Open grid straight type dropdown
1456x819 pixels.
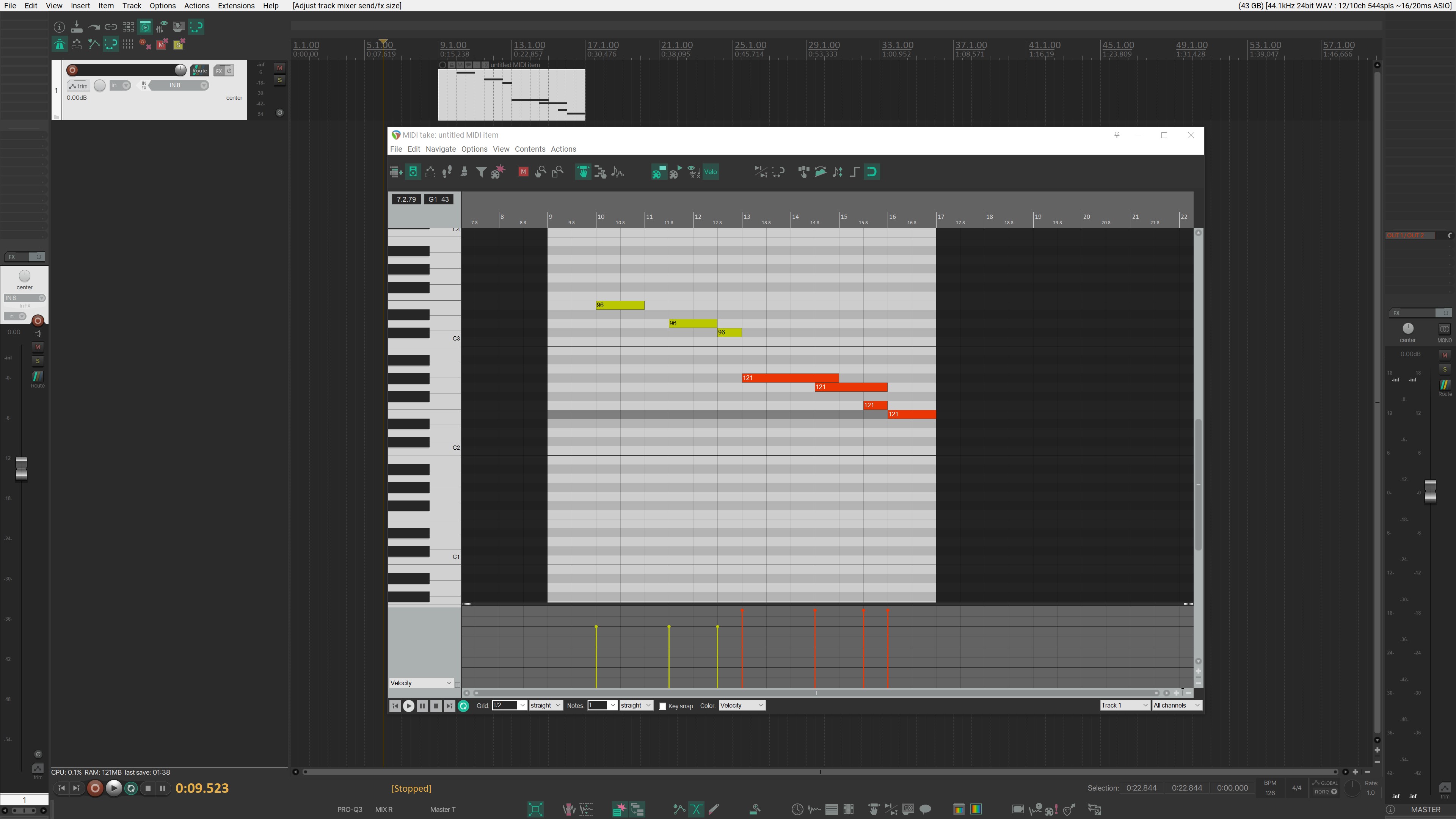click(x=546, y=705)
